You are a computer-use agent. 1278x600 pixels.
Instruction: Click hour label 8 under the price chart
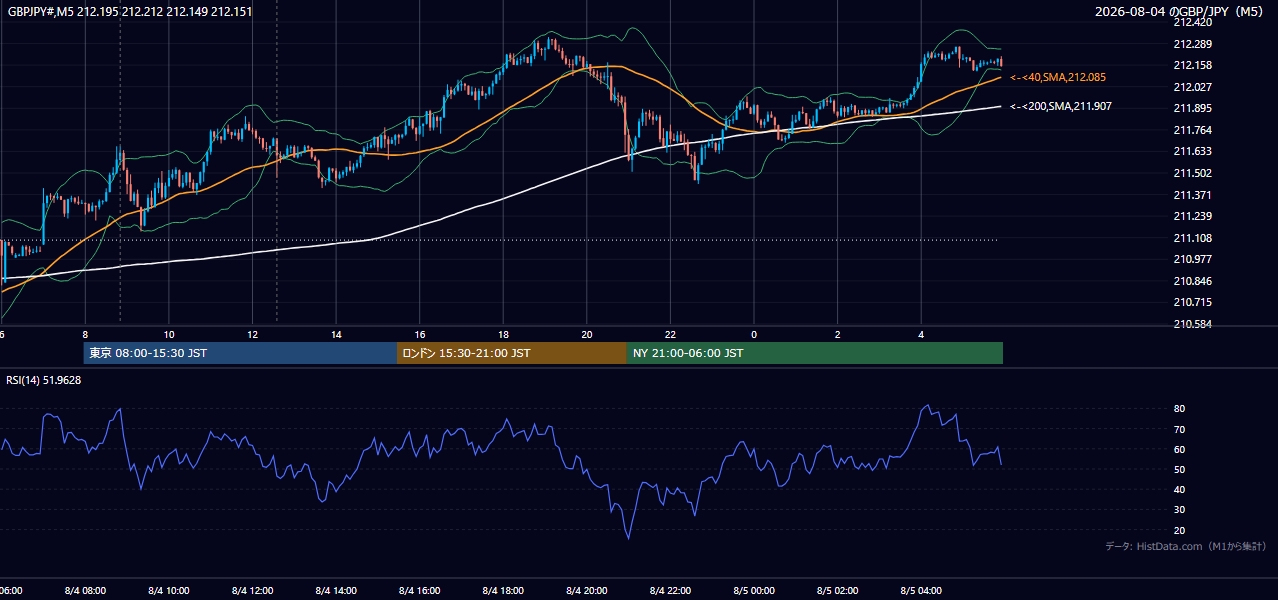point(86,334)
